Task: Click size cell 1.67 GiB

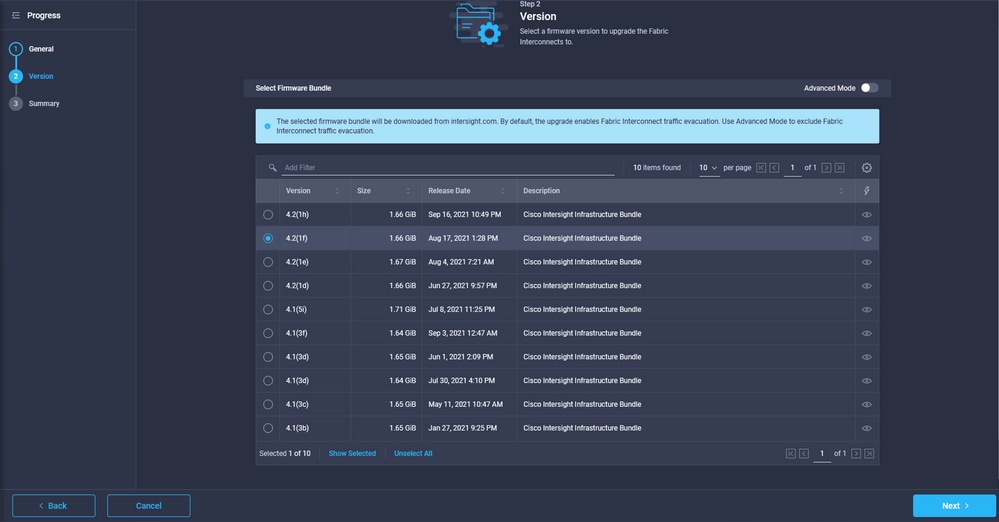Action: [403, 262]
